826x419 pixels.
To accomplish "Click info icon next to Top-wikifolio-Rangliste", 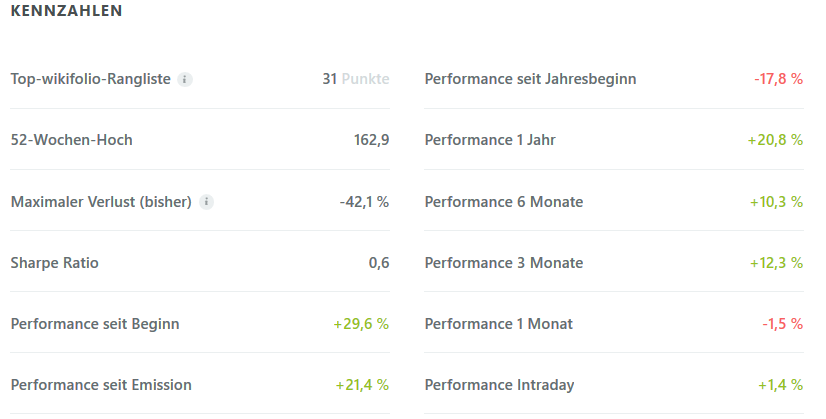I will tap(185, 79).
